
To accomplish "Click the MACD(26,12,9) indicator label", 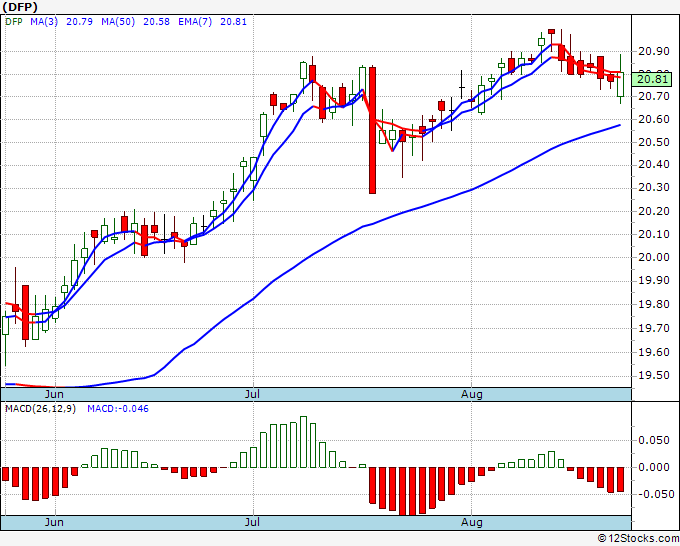I will click(40, 409).
